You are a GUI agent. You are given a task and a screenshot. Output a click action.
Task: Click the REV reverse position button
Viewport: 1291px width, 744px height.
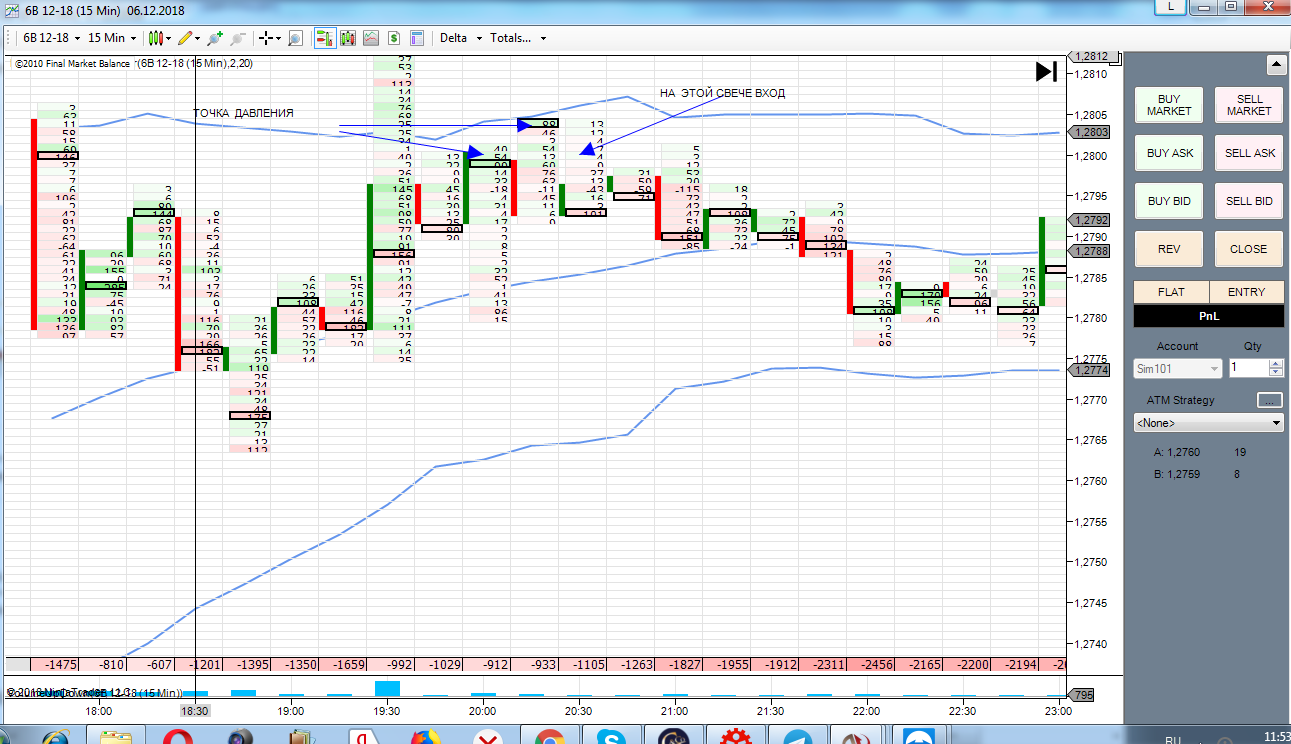(1169, 249)
